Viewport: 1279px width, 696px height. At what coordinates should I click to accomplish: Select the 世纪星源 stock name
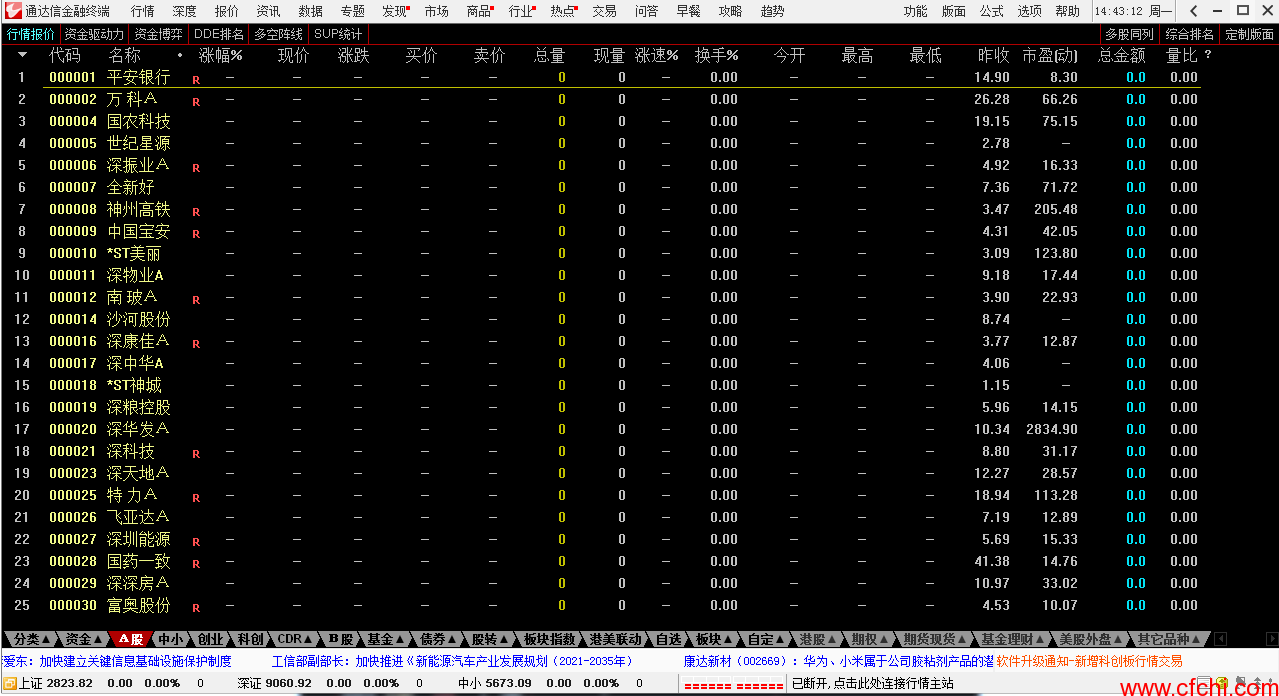[139, 143]
